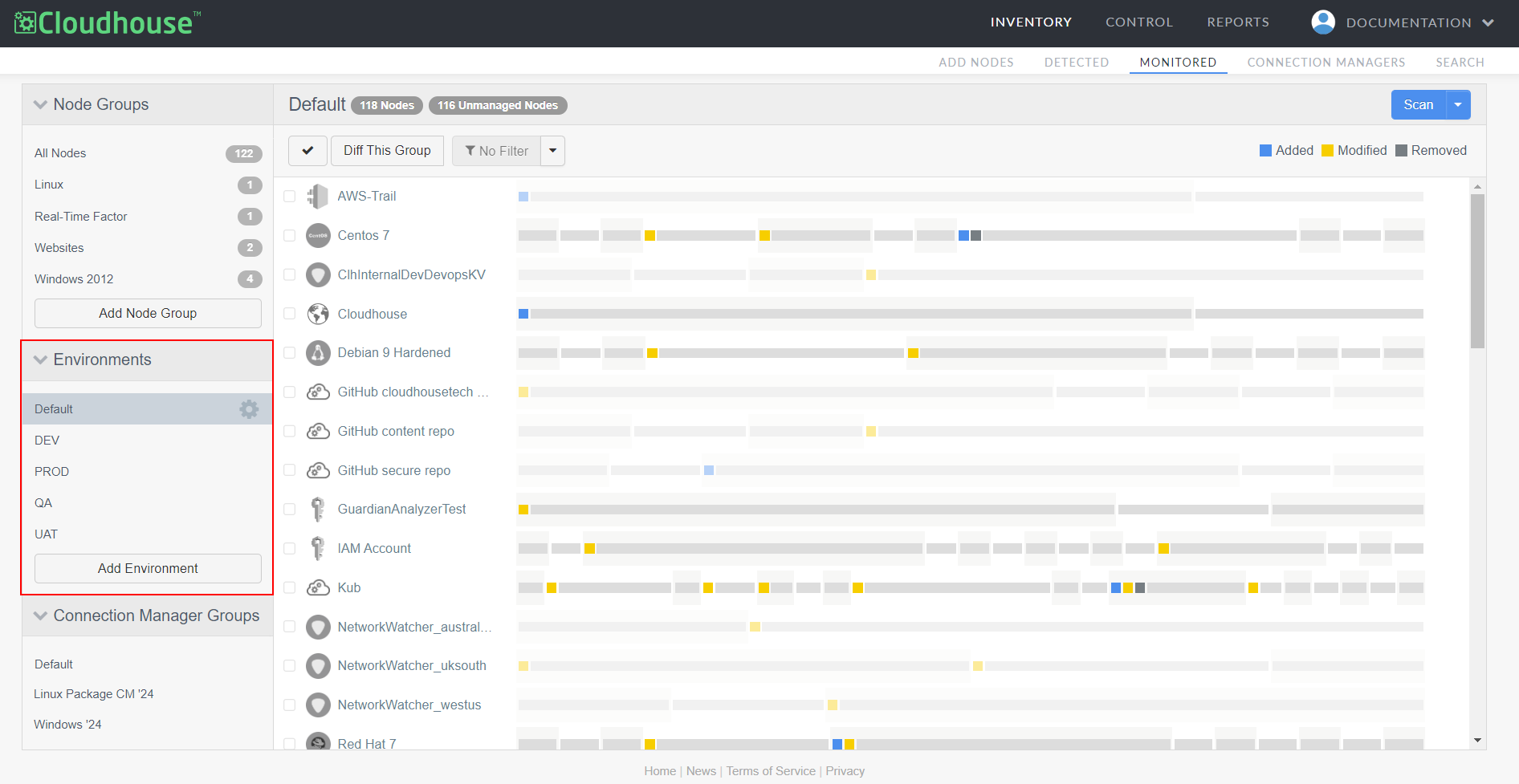This screenshot has height=784, width=1519.
Task: Select the Linux Package CM '24 group
Action: tap(94, 694)
